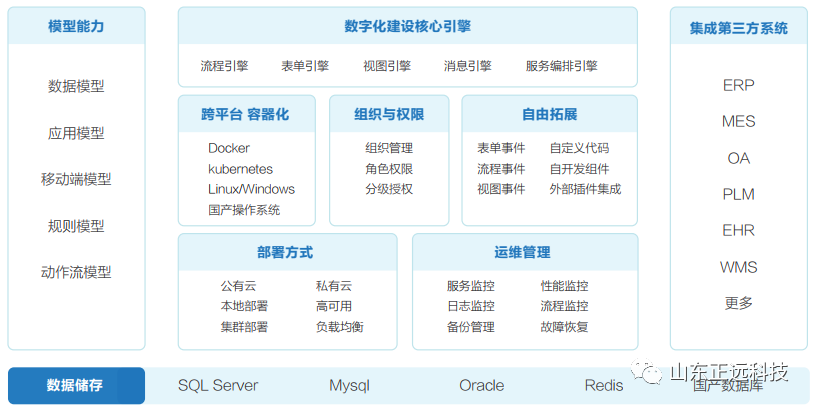Select 流程引擎 in core engine row

(224, 66)
